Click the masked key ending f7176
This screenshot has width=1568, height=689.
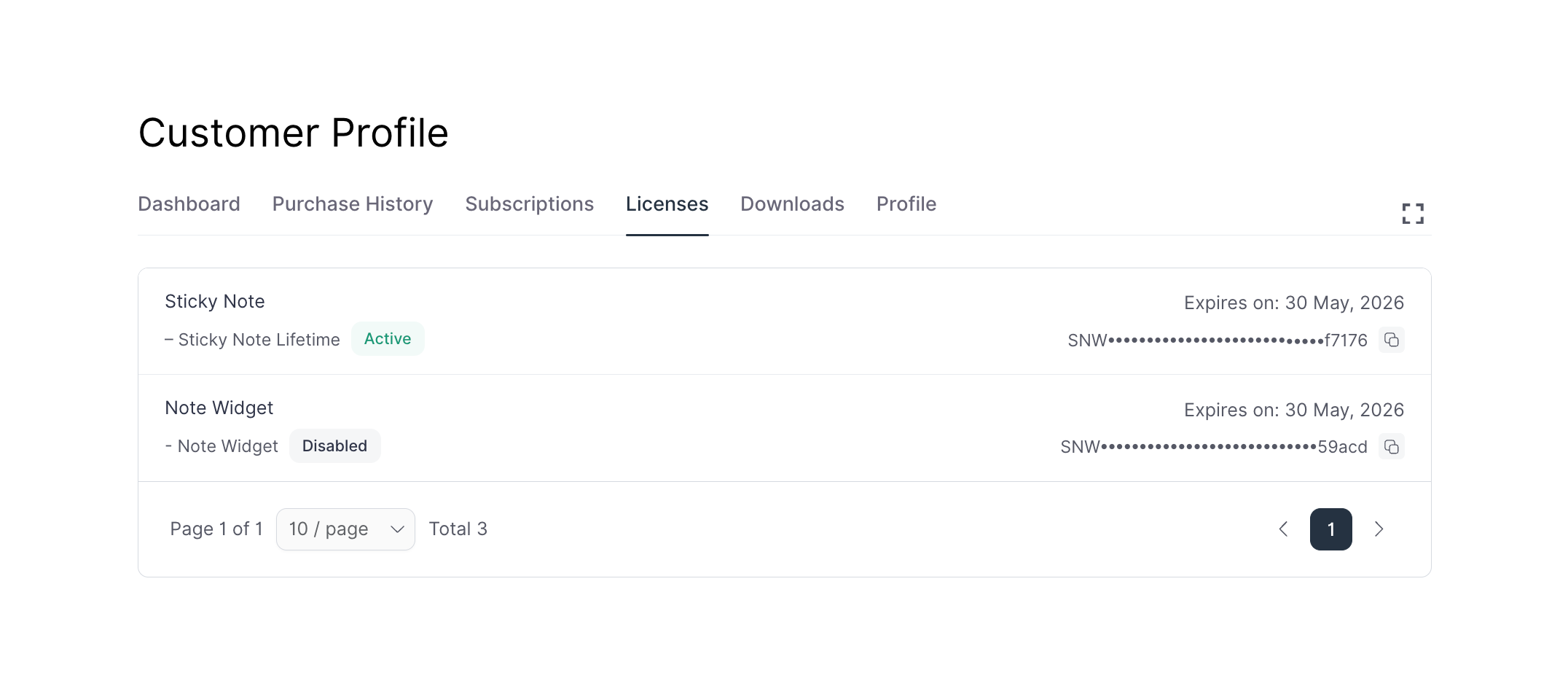pyautogui.click(x=1217, y=340)
